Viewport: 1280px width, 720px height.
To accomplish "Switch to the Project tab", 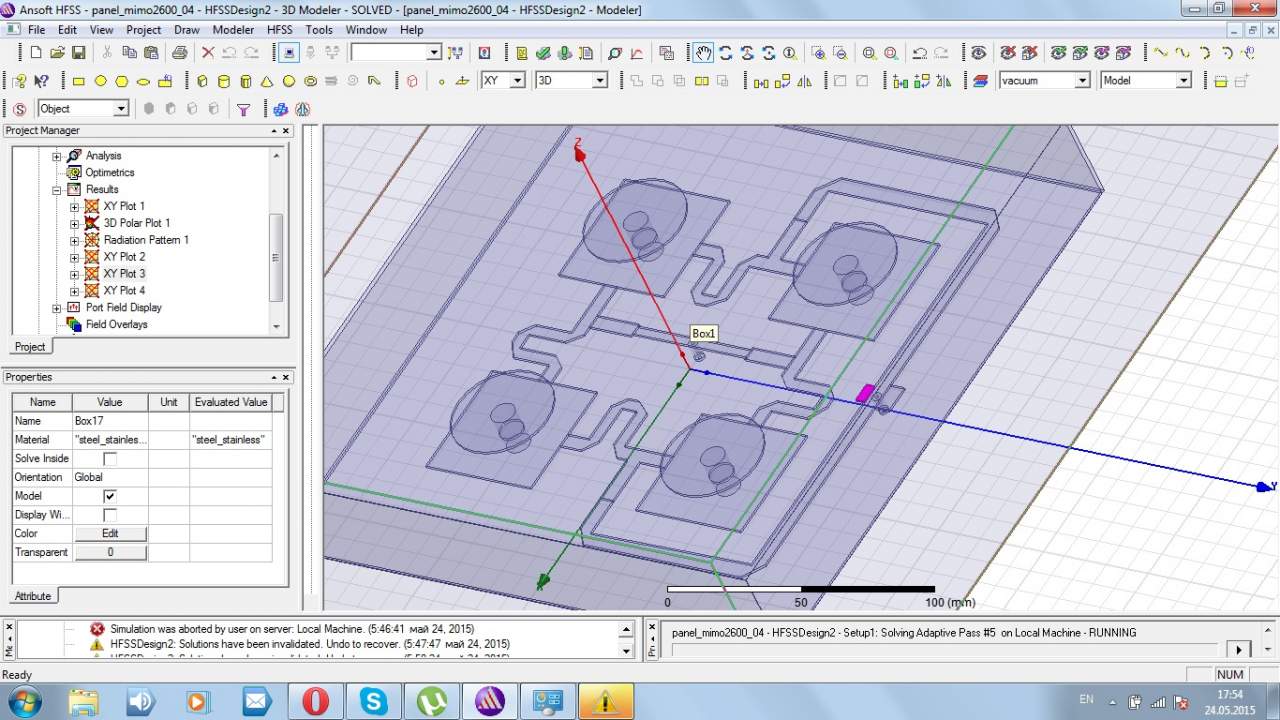I will (x=29, y=347).
